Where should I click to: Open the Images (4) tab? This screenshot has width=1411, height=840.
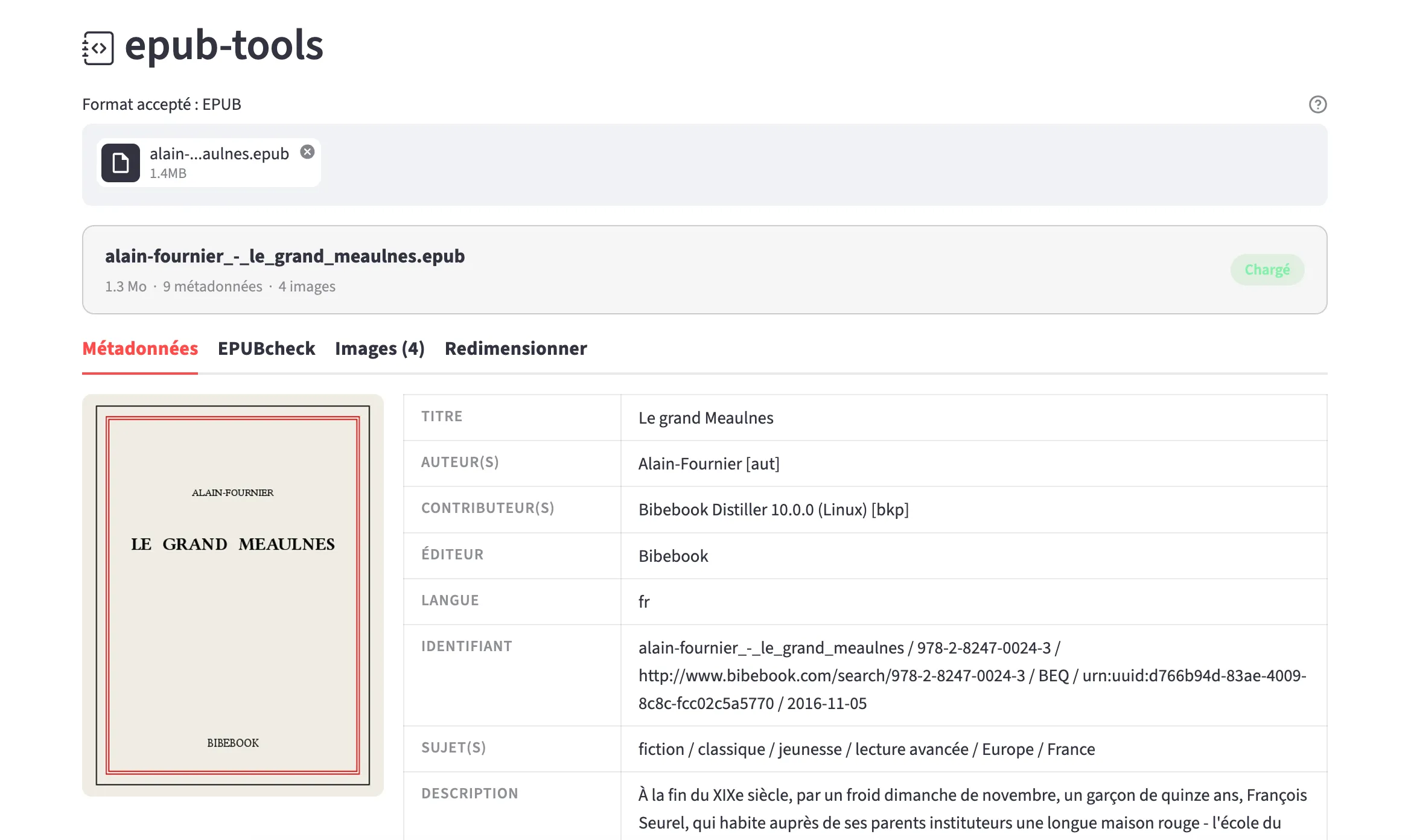[380, 348]
